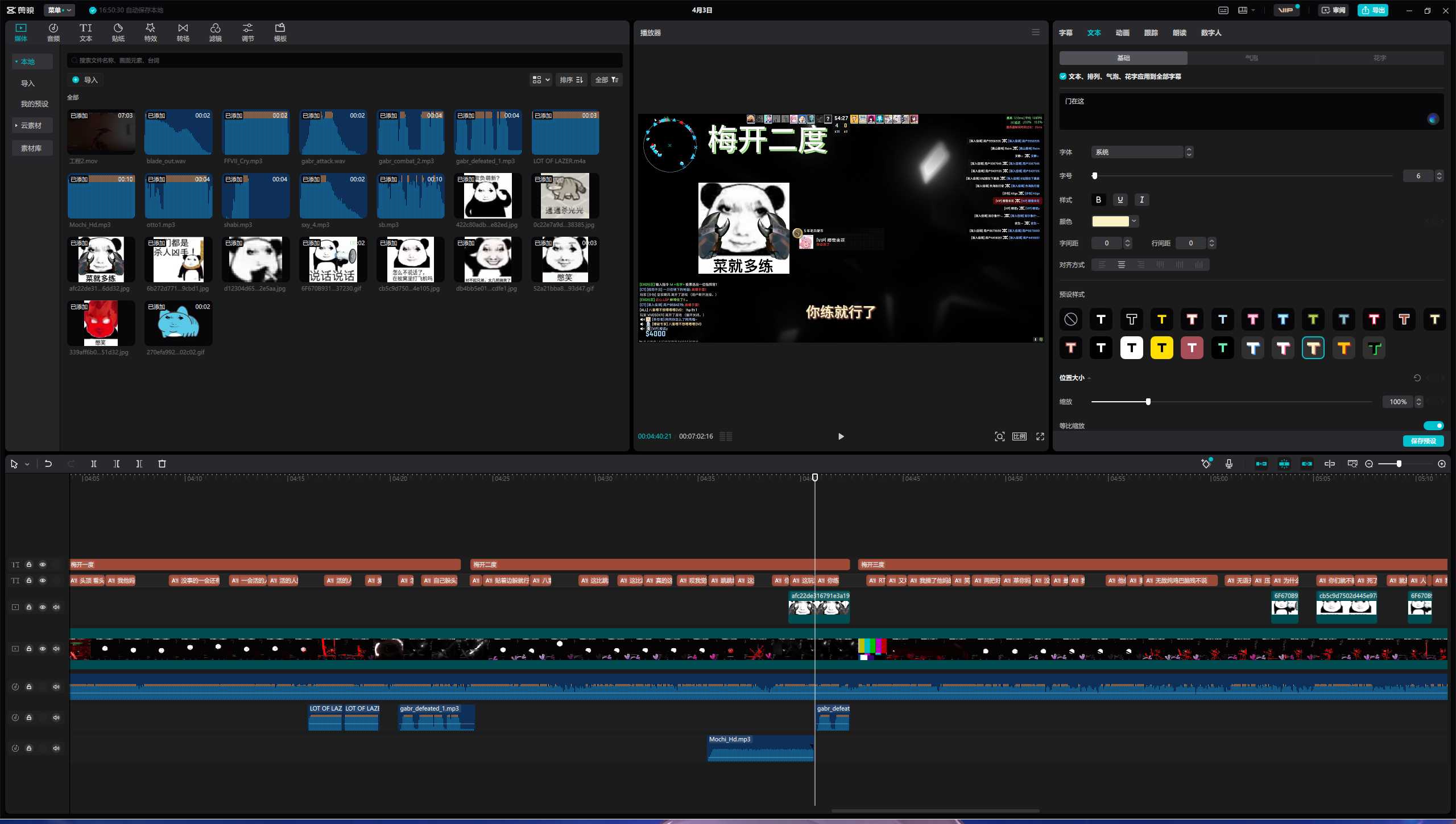Open the player hamburger menu
Image resolution: width=1456 pixels, height=824 pixels.
click(1035, 32)
